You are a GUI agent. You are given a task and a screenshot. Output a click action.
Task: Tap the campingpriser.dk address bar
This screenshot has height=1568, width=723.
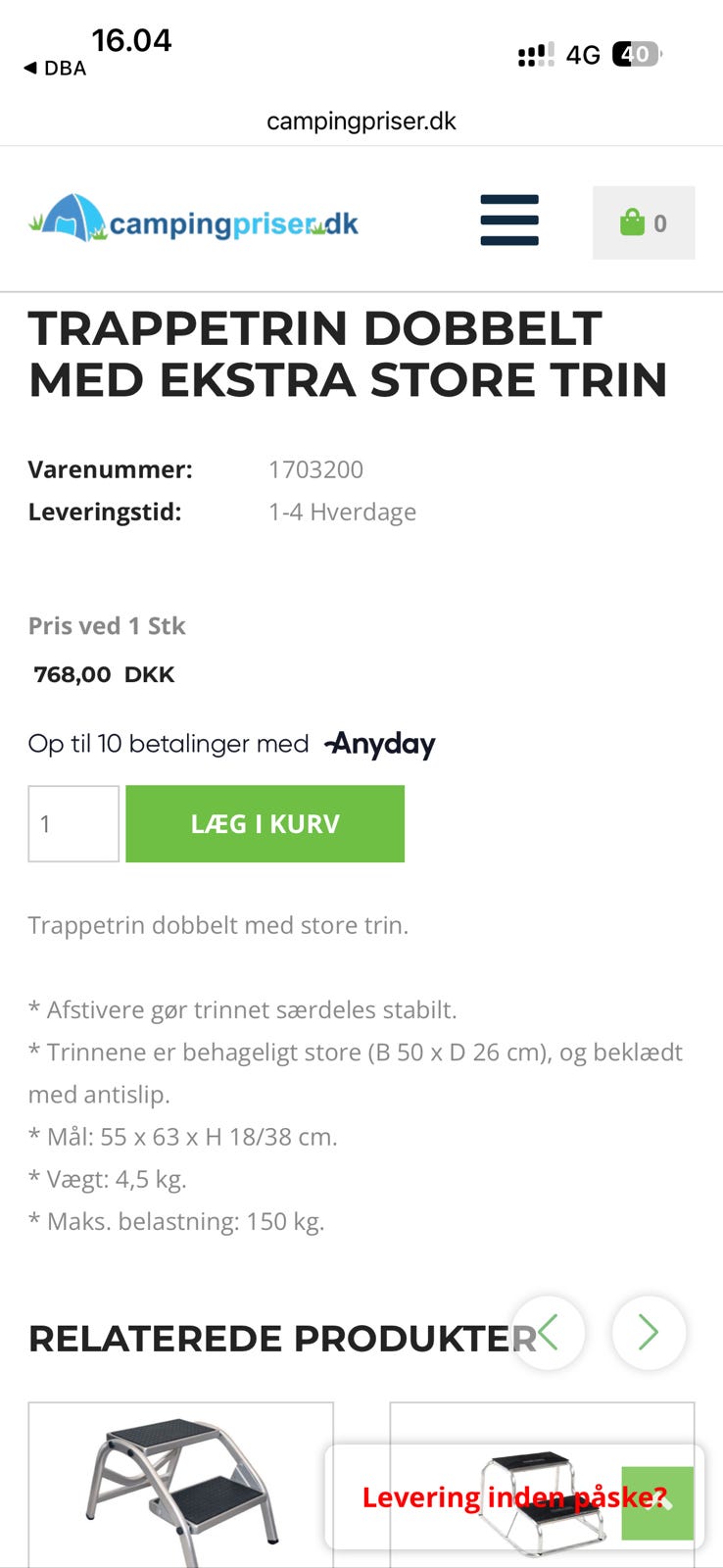tap(361, 121)
